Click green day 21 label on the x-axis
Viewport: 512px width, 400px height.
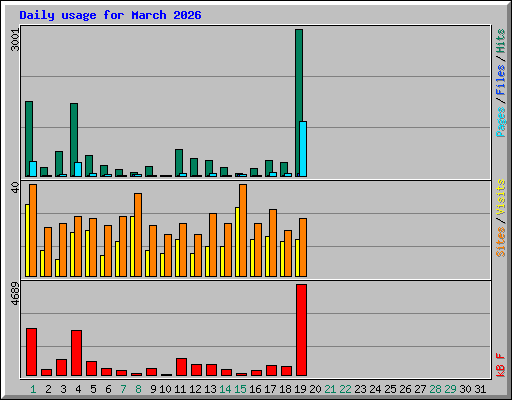click(x=330, y=389)
